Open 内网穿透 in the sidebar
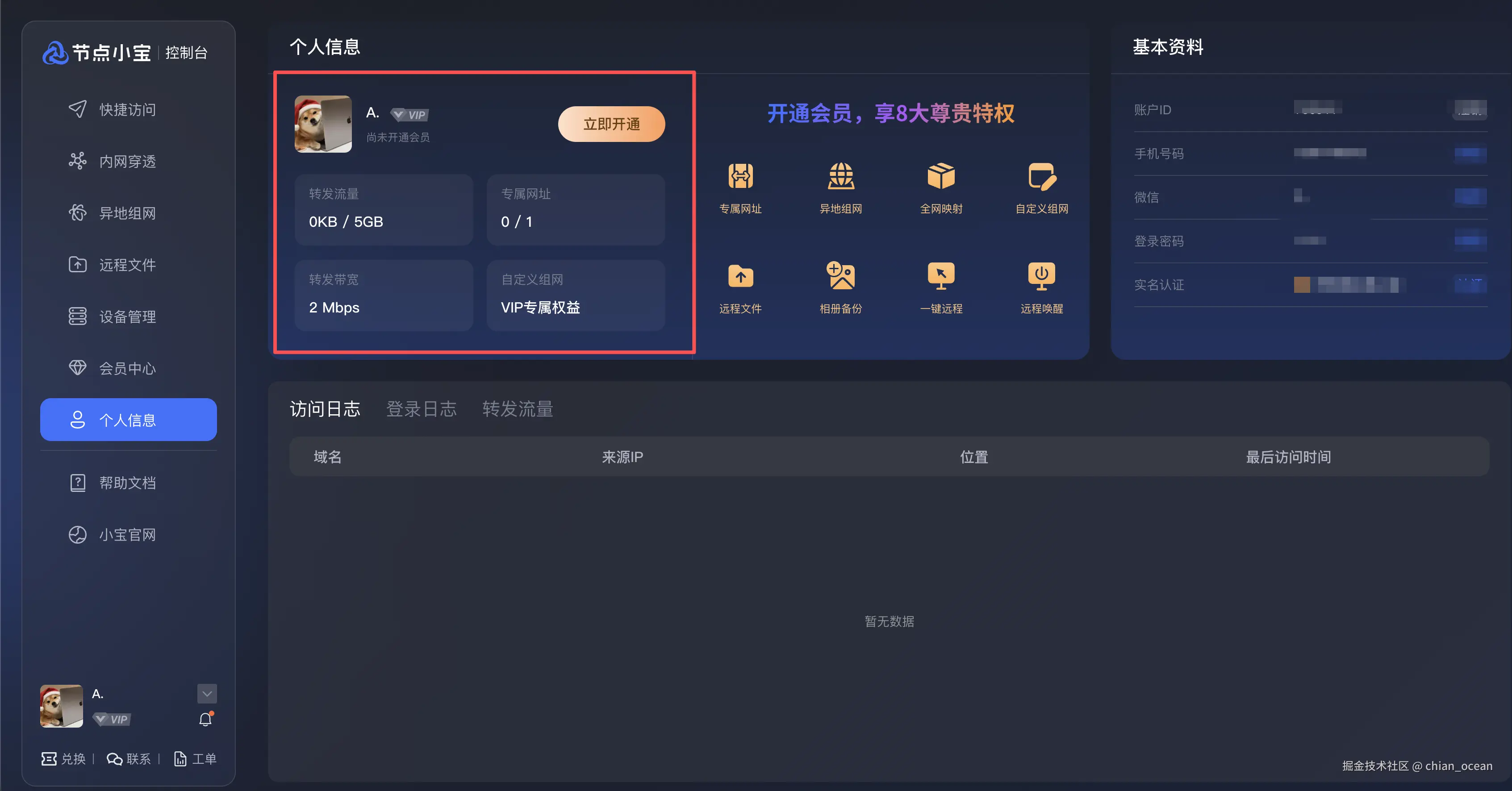 click(x=127, y=161)
